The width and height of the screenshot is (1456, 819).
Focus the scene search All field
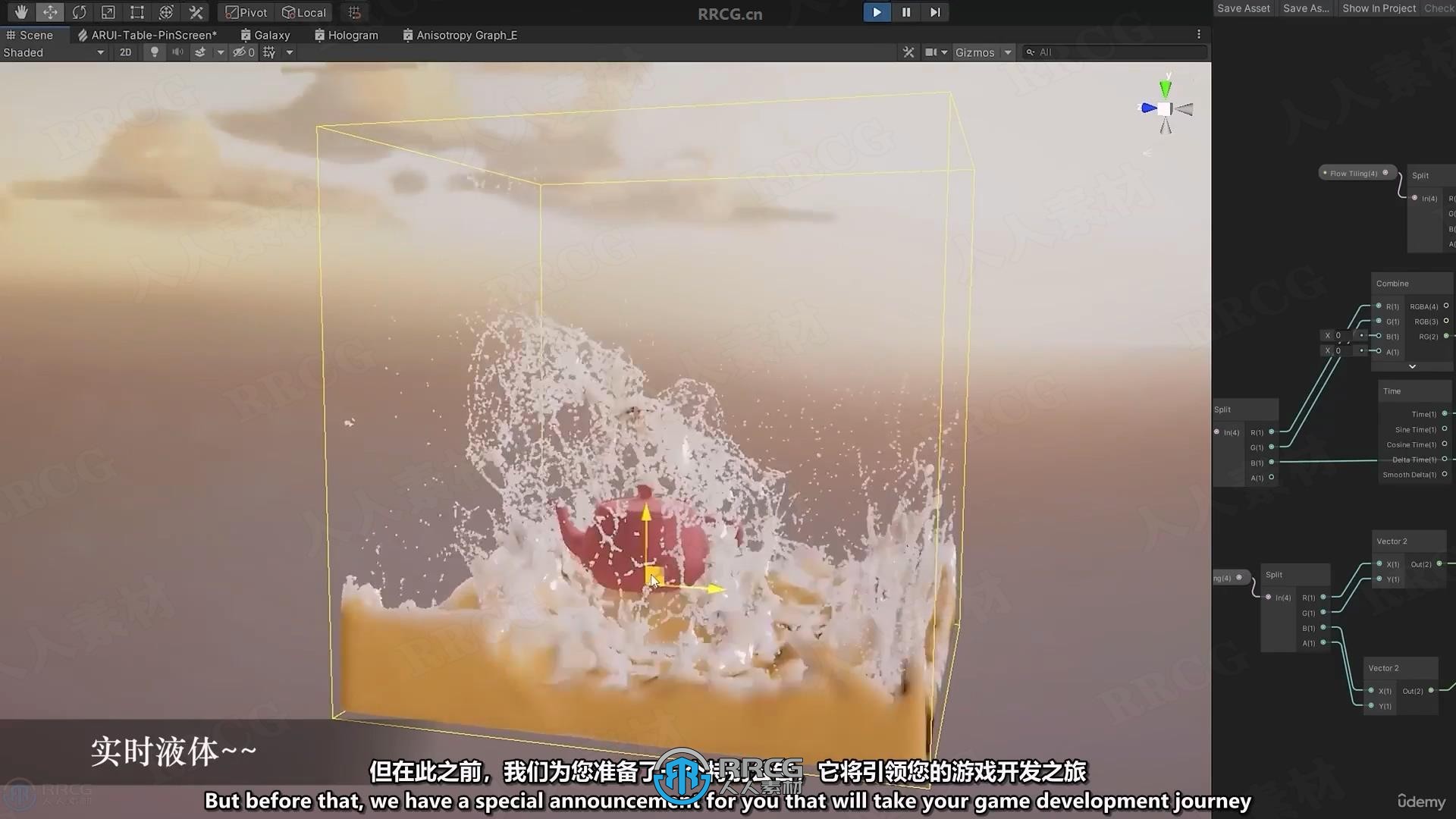pos(1114,52)
